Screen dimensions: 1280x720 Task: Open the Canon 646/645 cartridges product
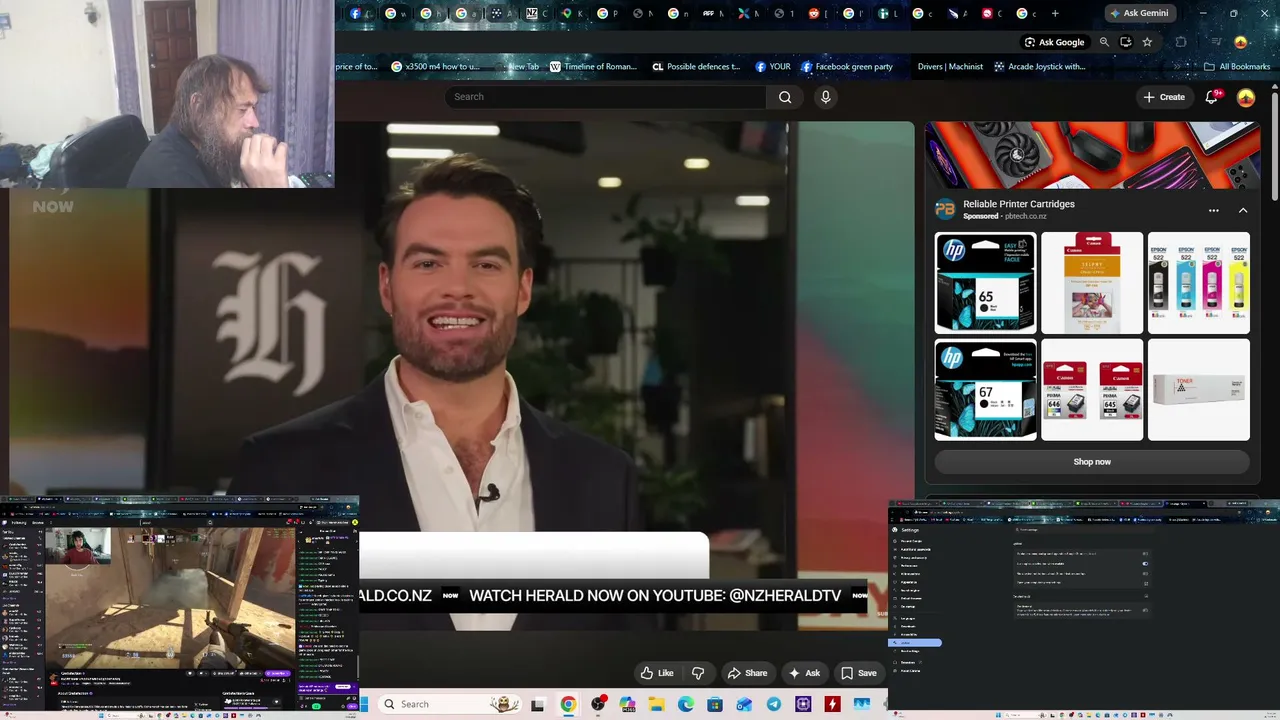coord(1092,389)
